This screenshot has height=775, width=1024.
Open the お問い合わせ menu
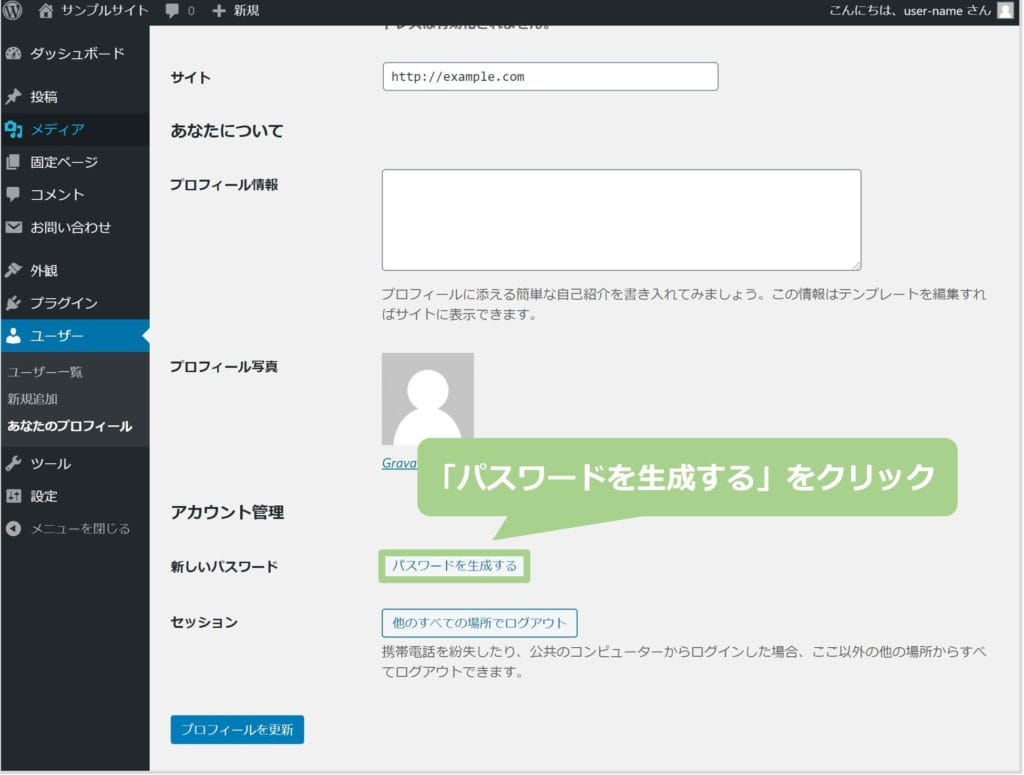tap(70, 227)
